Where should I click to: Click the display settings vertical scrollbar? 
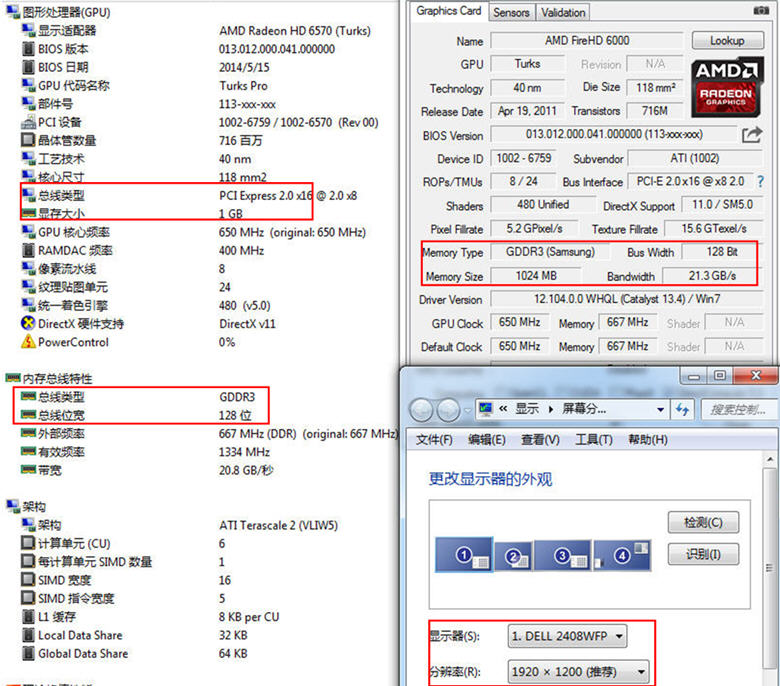click(x=769, y=567)
